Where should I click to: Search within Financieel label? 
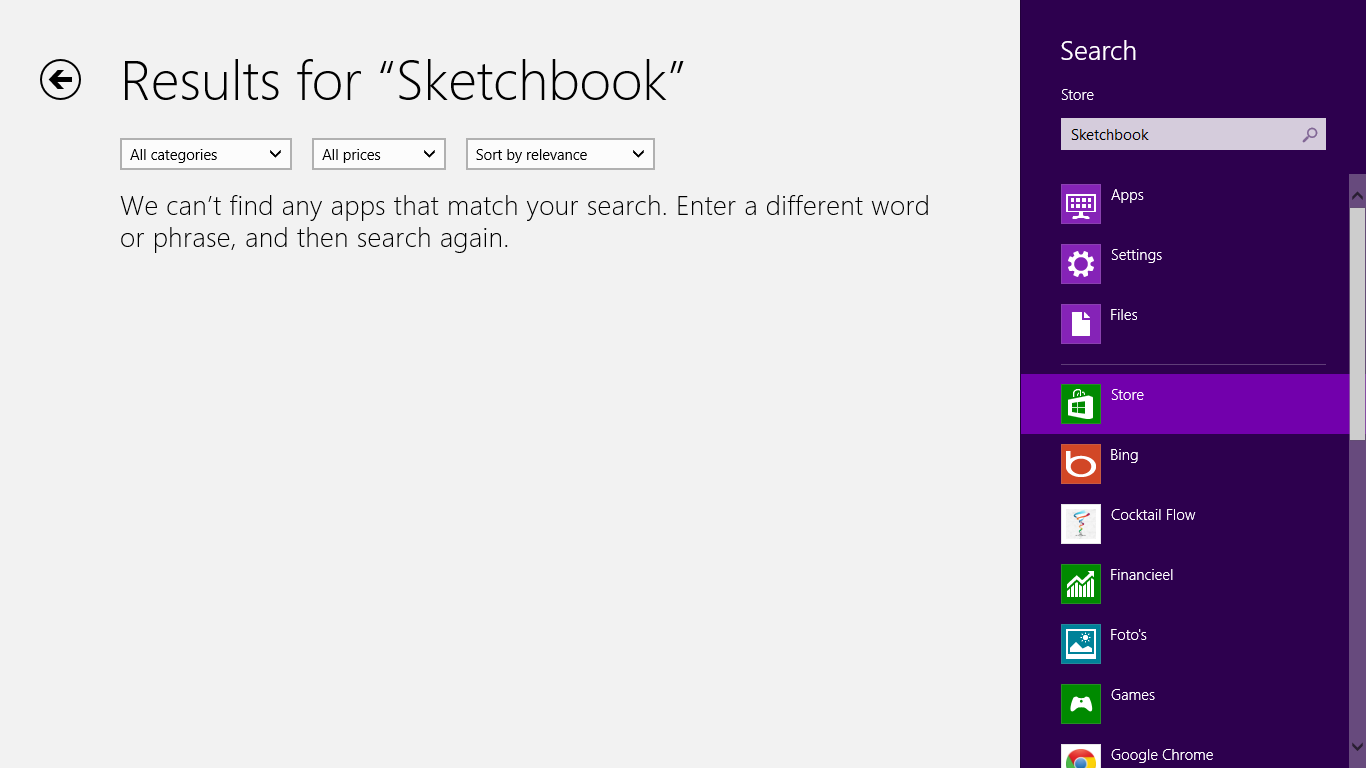(1141, 575)
